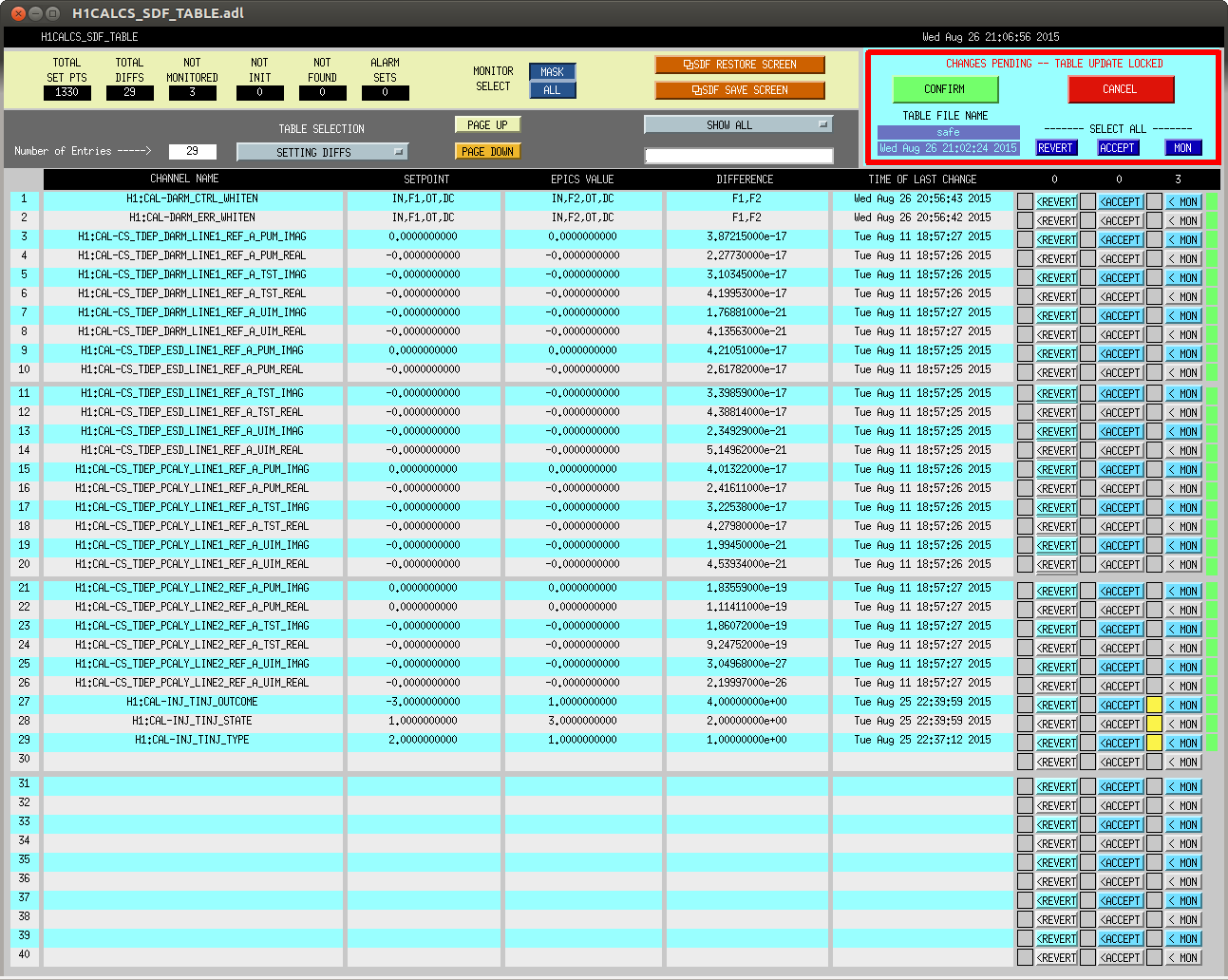
Task: Click <REVERT button on row 1
Action: [x=1056, y=202]
